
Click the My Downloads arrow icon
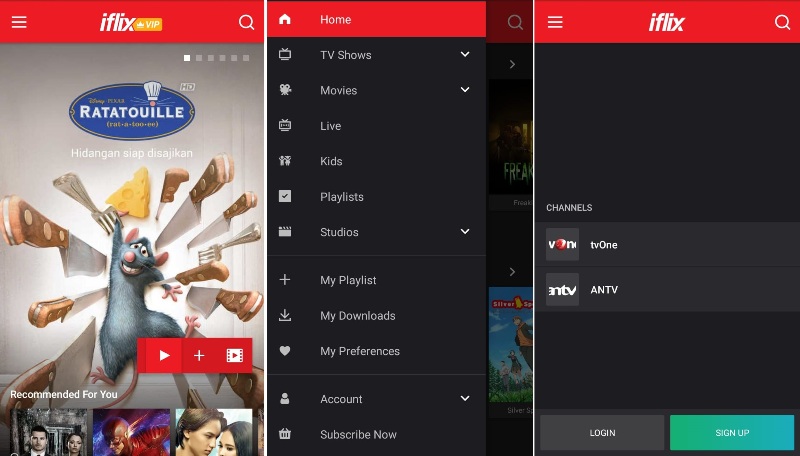pos(285,315)
